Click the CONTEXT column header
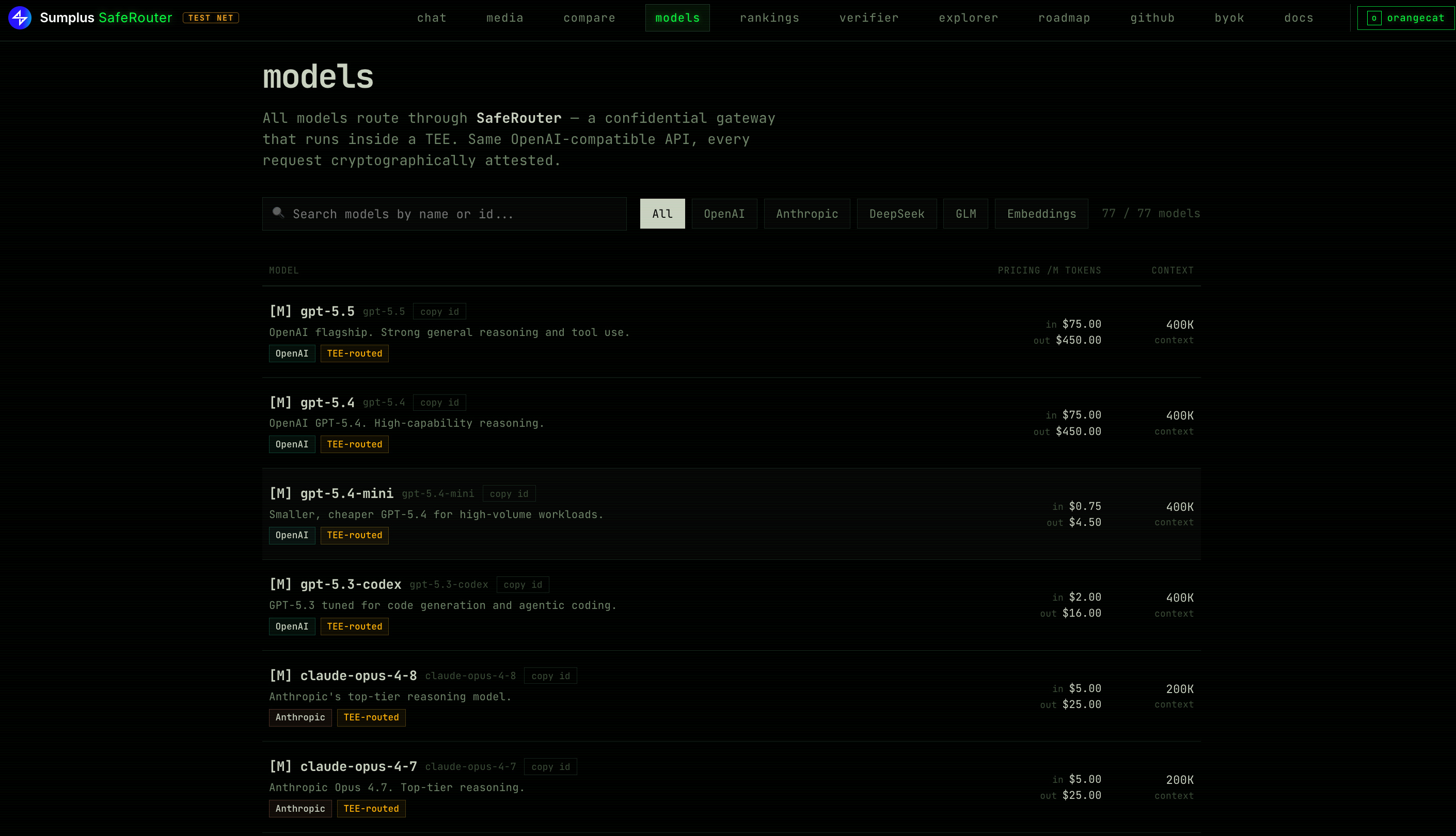 (x=1172, y=270)
